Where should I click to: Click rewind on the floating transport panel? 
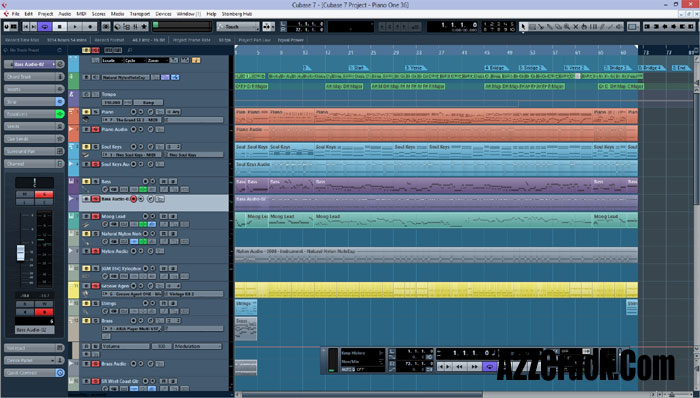tap(459, 366)
